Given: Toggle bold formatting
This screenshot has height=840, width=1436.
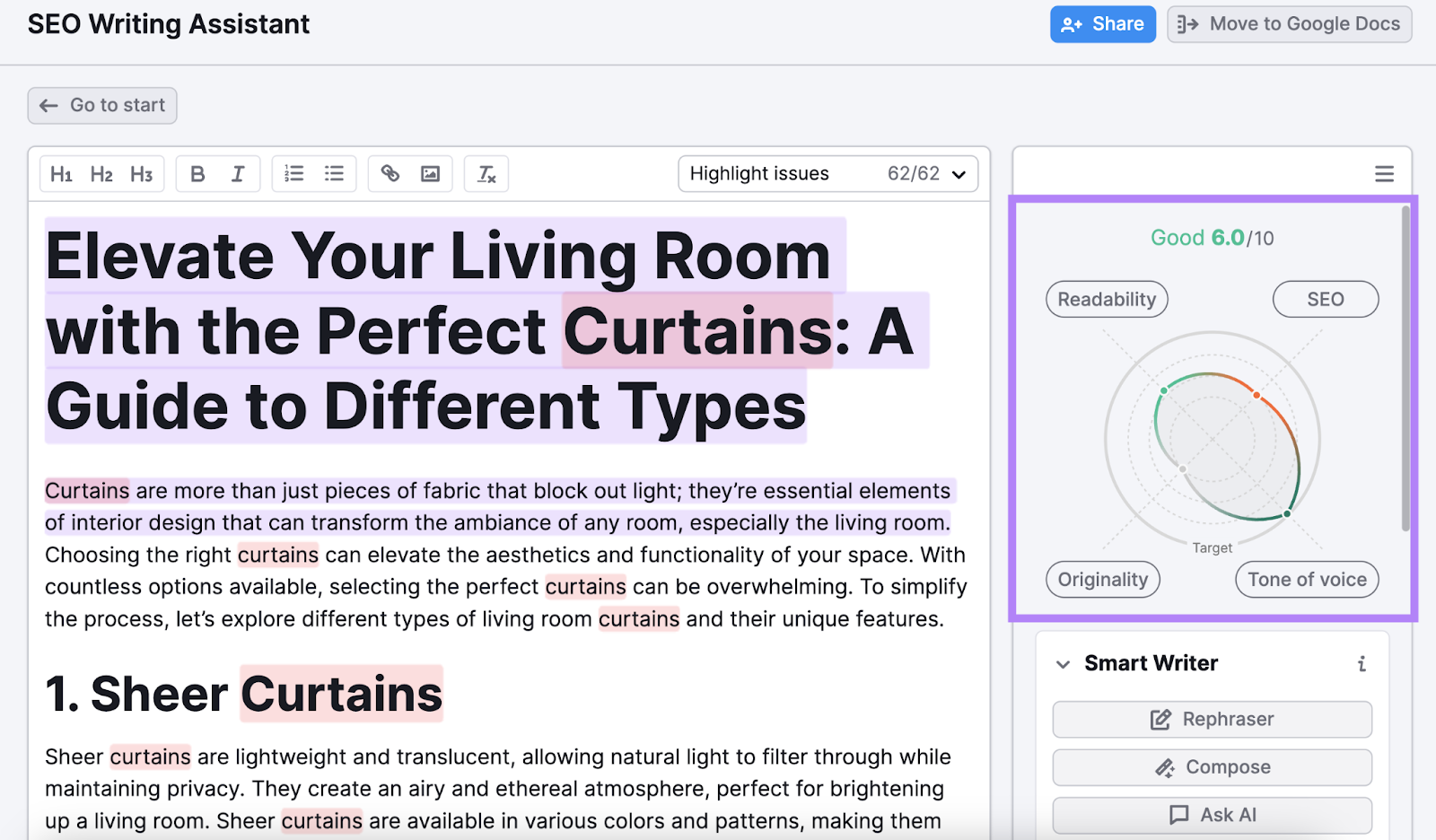Looking at the screenshot, I should (x=198, y=174).
